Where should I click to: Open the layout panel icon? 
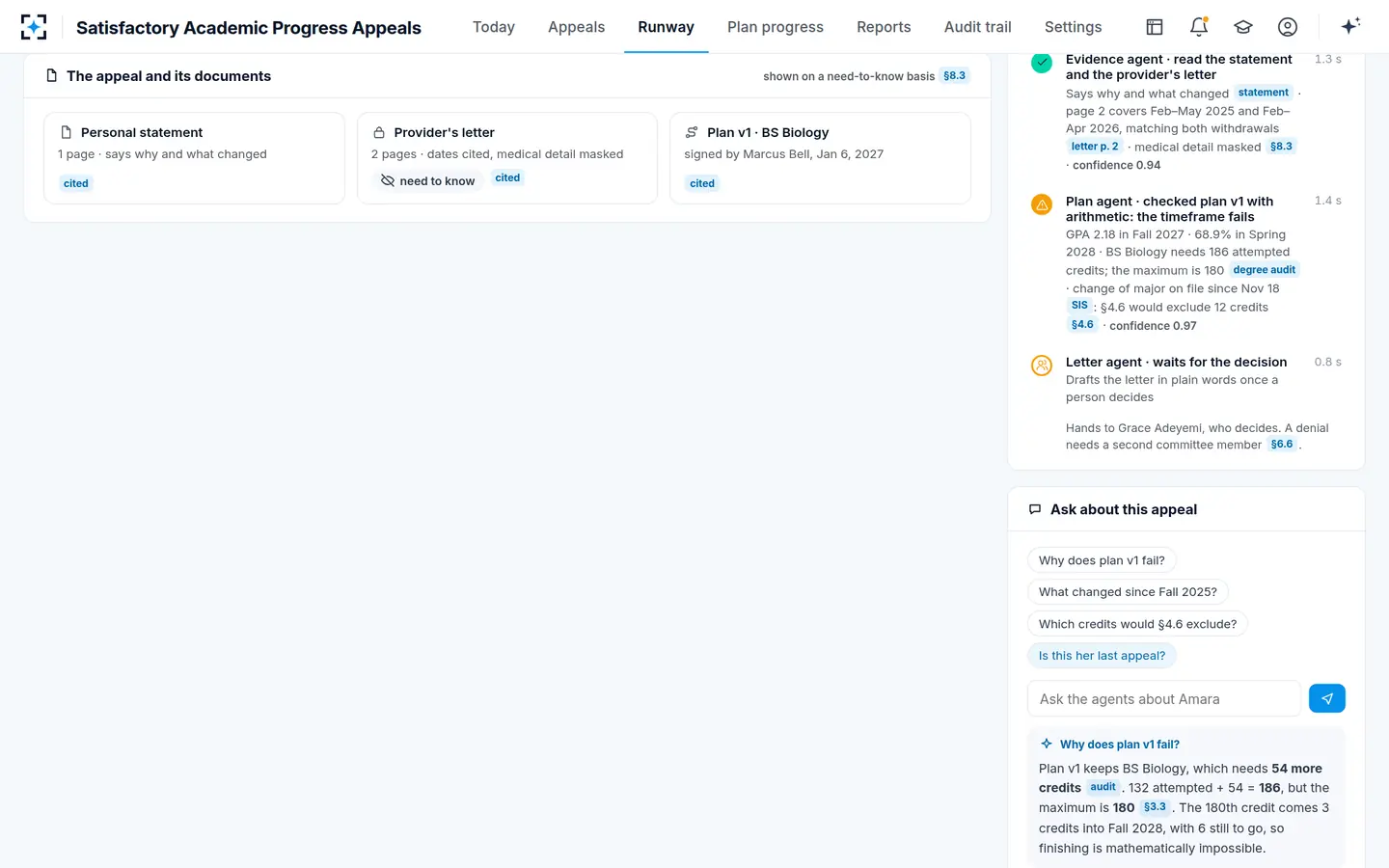(1155, 27)
